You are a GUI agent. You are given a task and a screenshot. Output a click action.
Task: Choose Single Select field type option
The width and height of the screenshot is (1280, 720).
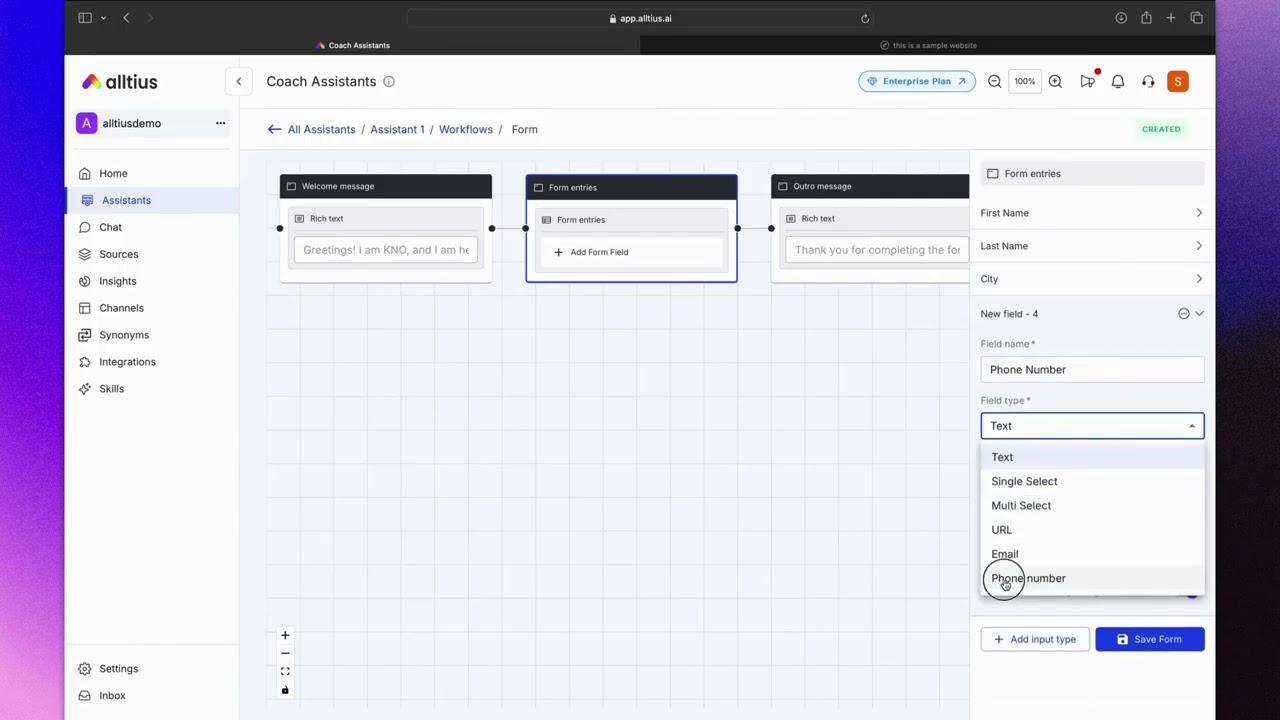[1024, 481]
